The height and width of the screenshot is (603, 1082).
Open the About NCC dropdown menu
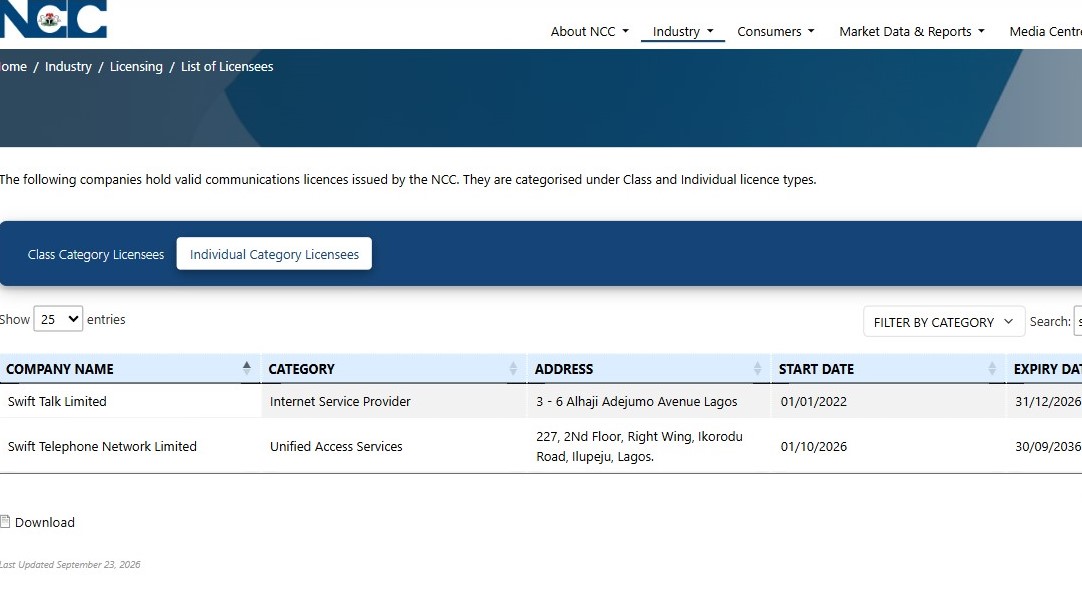tap(589, 32)
